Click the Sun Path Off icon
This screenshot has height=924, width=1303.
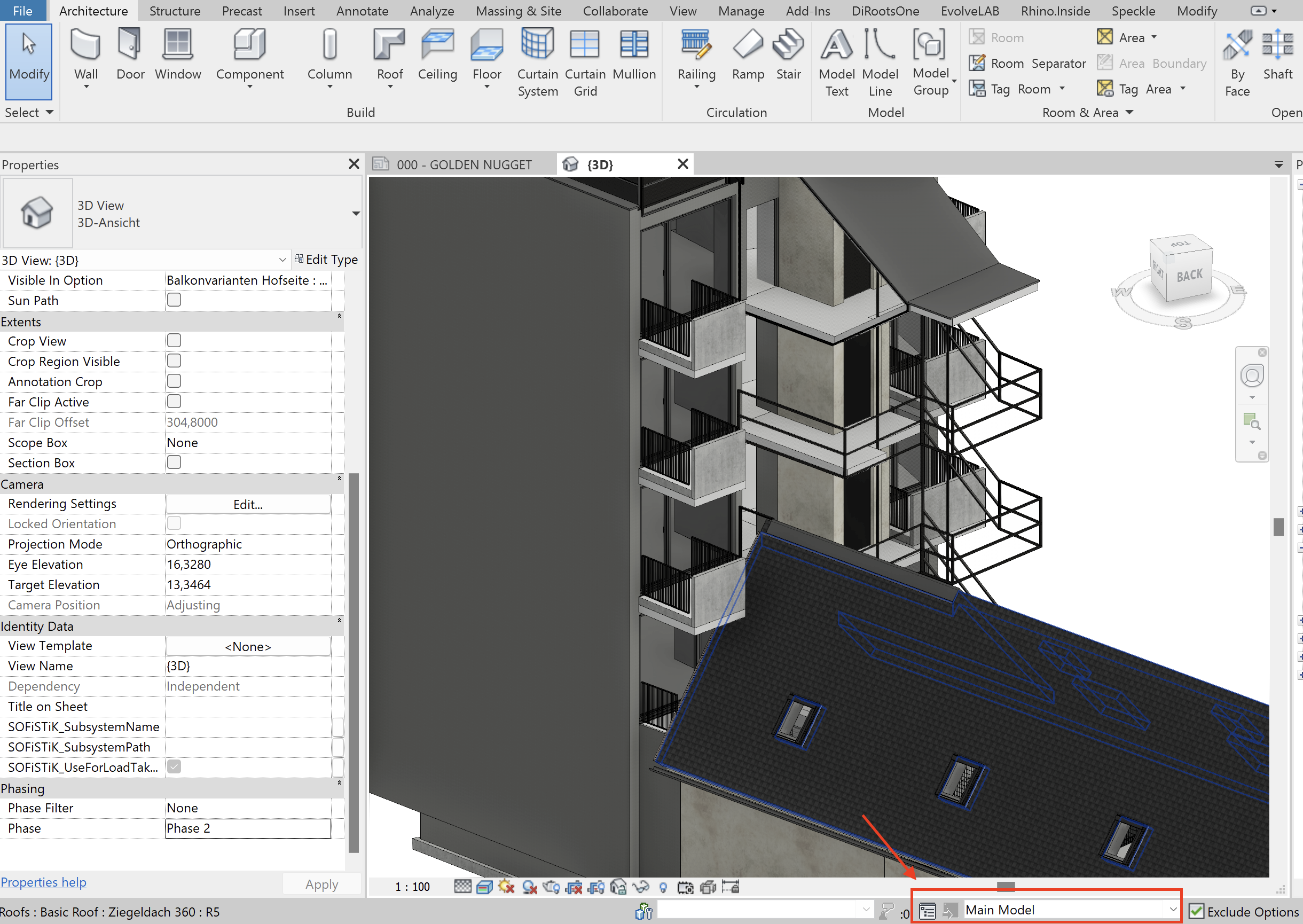(506, 887)
